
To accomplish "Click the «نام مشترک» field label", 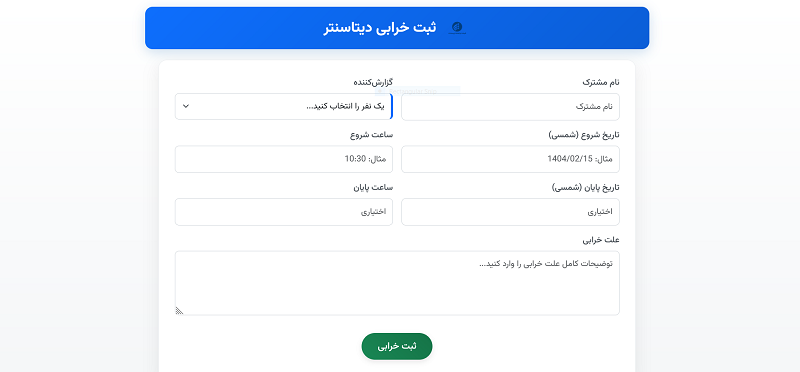I will tap(601, 82).
